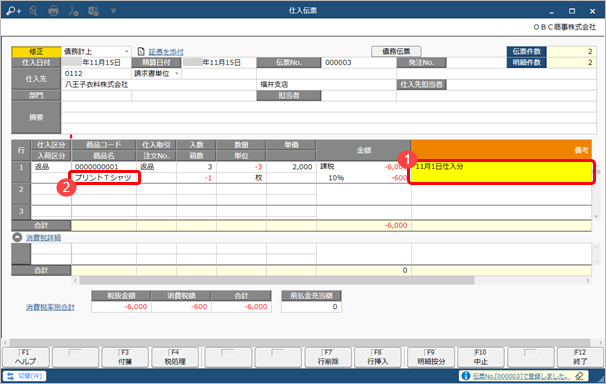Click the F1 ヘルプ function button
606x384 pixels.
26,357
